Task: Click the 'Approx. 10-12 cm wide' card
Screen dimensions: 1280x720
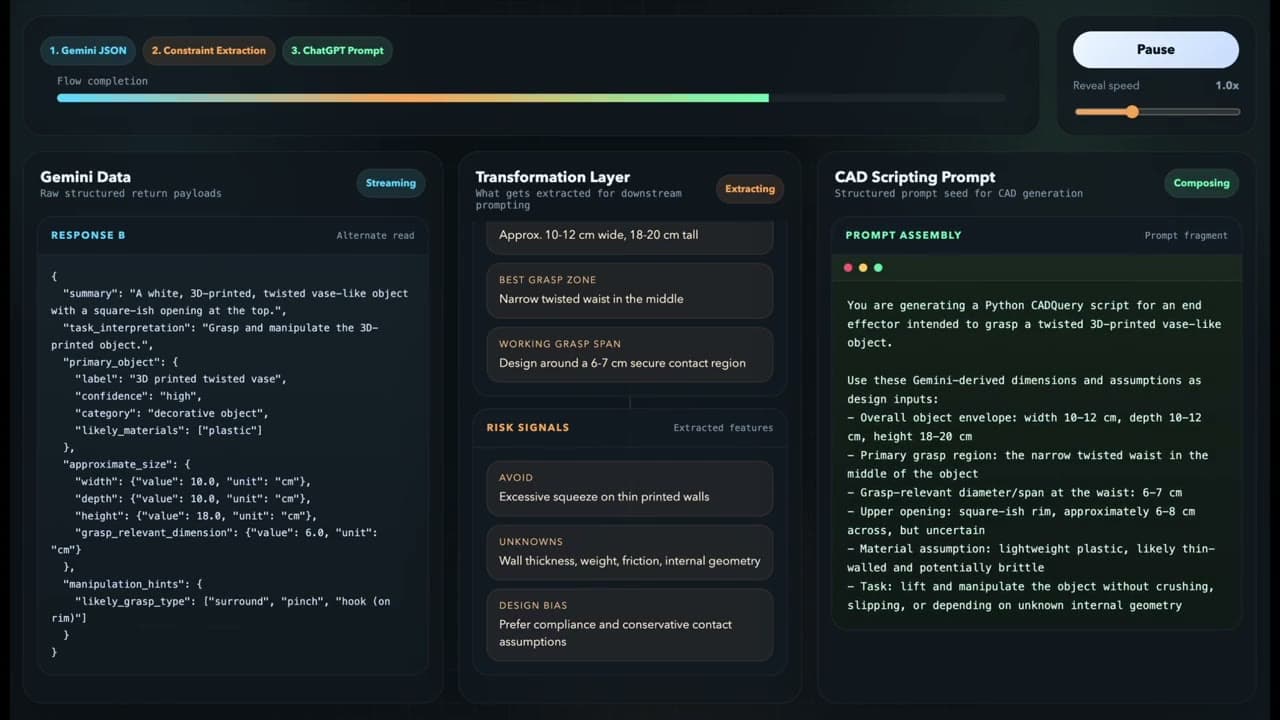Action: [x=630, y=239]
